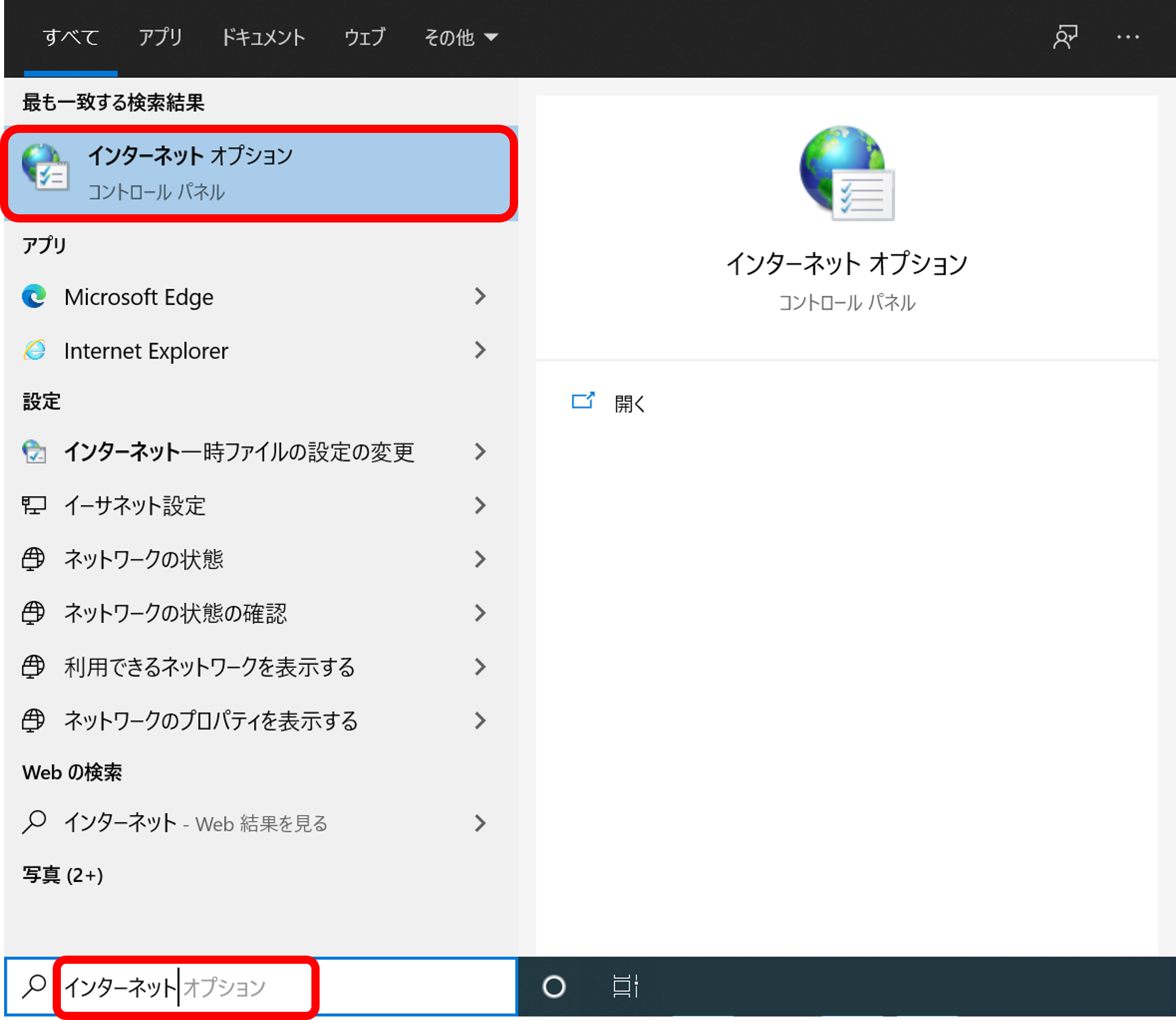1176x1020 pixels.
Task: Click the Ethernet settings monitor icon
Action: [x=34, y=505]
